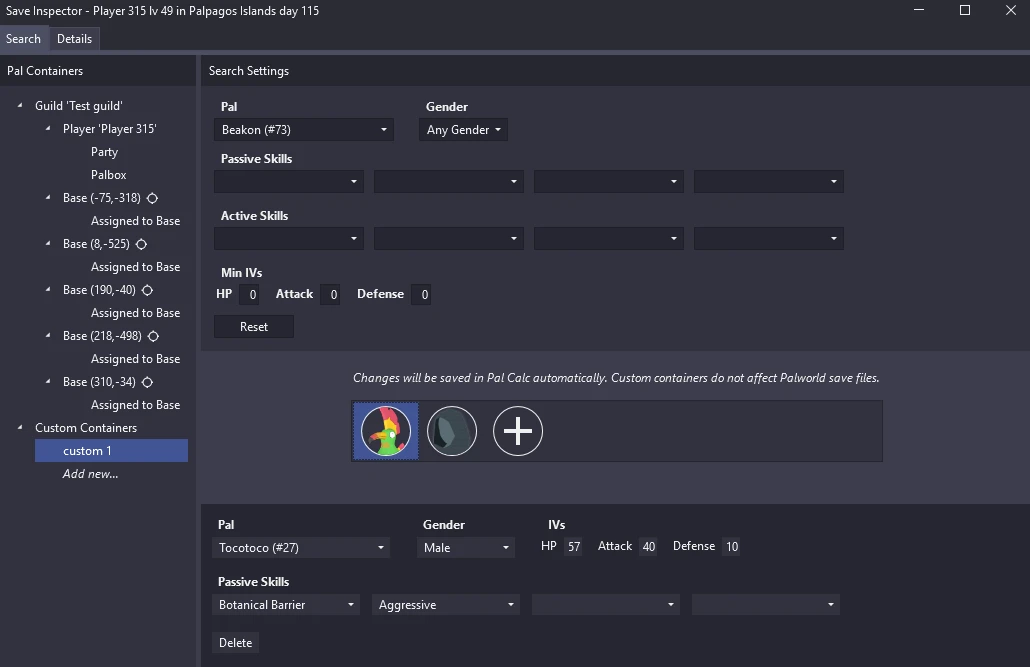Select Assigned to Base under Base (8,-525)

pos(135,267)
